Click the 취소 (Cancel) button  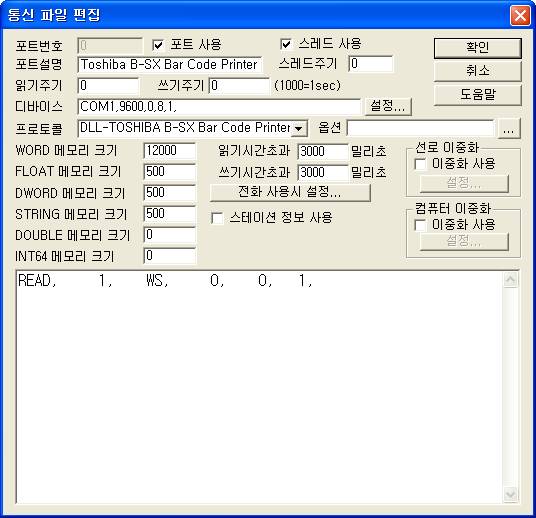click(x=478, y=71)
